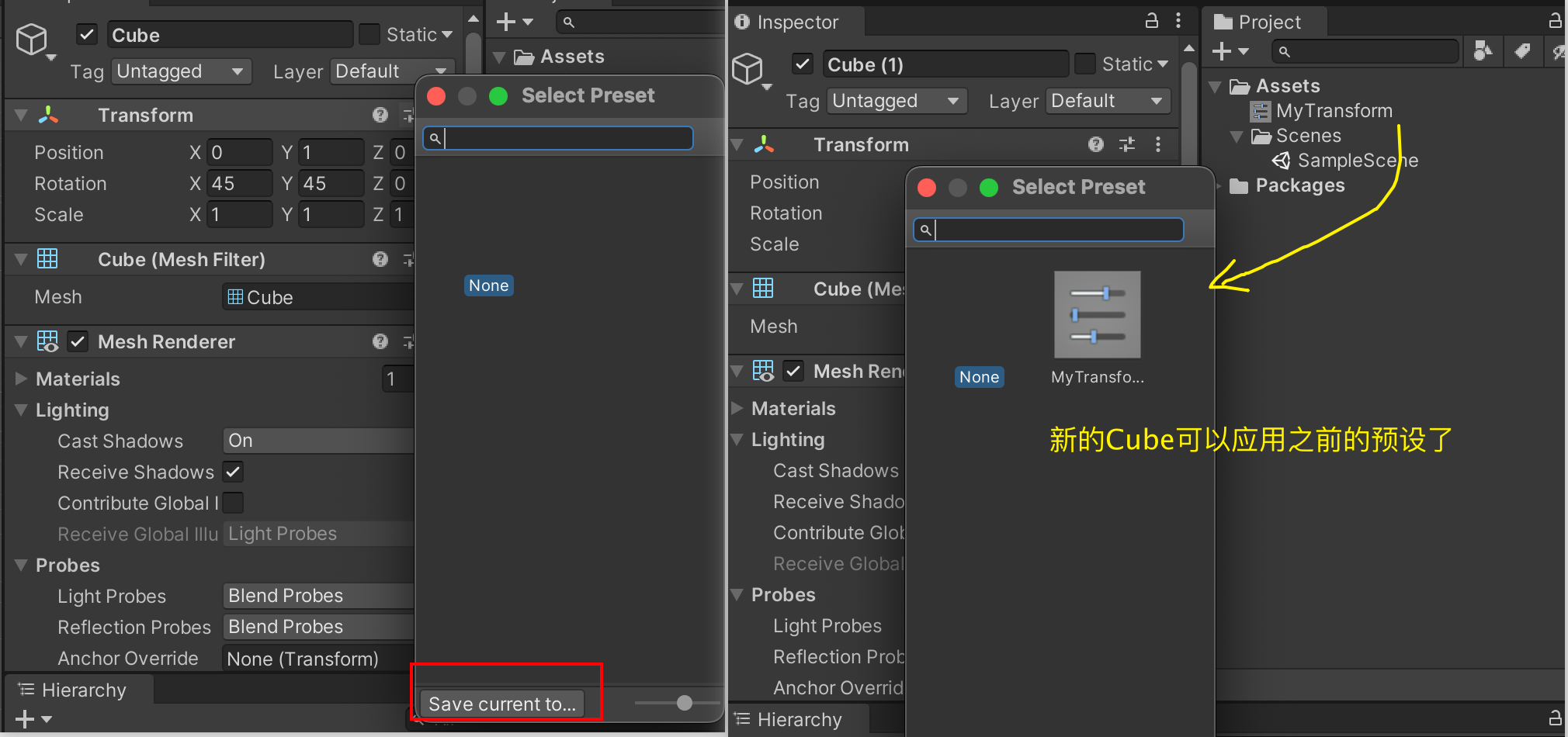Image resolution: width=1568 pixels, height=737 pixels.
Task: Open the Tag dropdown for Cube (1)
Action: (897, 101)
